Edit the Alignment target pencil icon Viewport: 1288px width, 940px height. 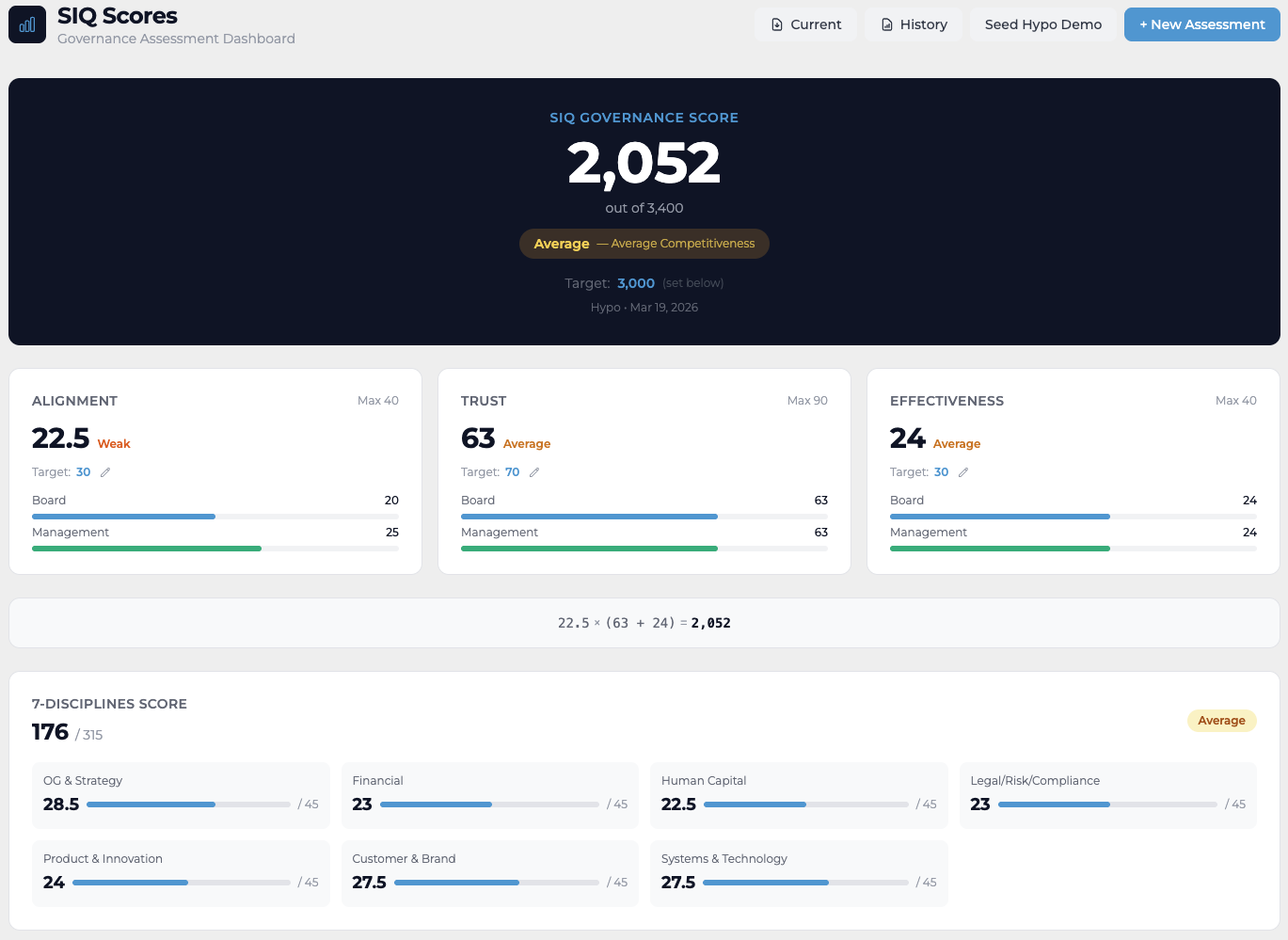click(105, 472)
